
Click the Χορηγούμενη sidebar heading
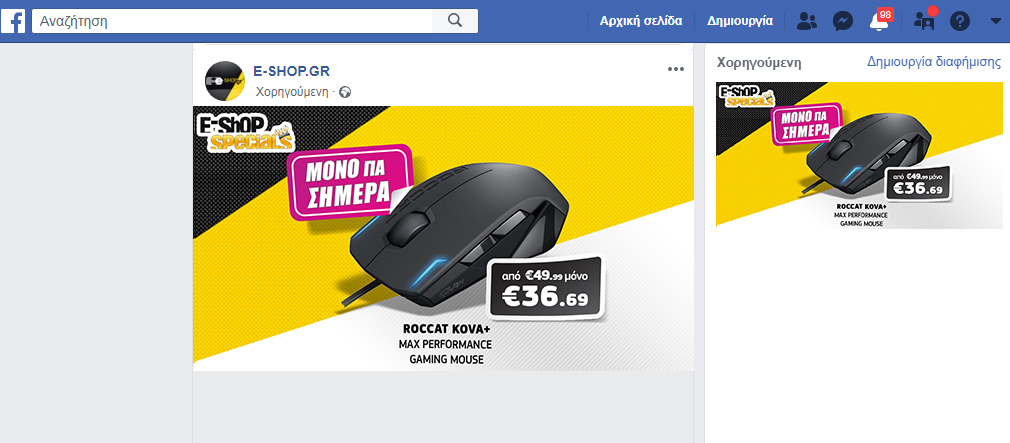point(759,63)
